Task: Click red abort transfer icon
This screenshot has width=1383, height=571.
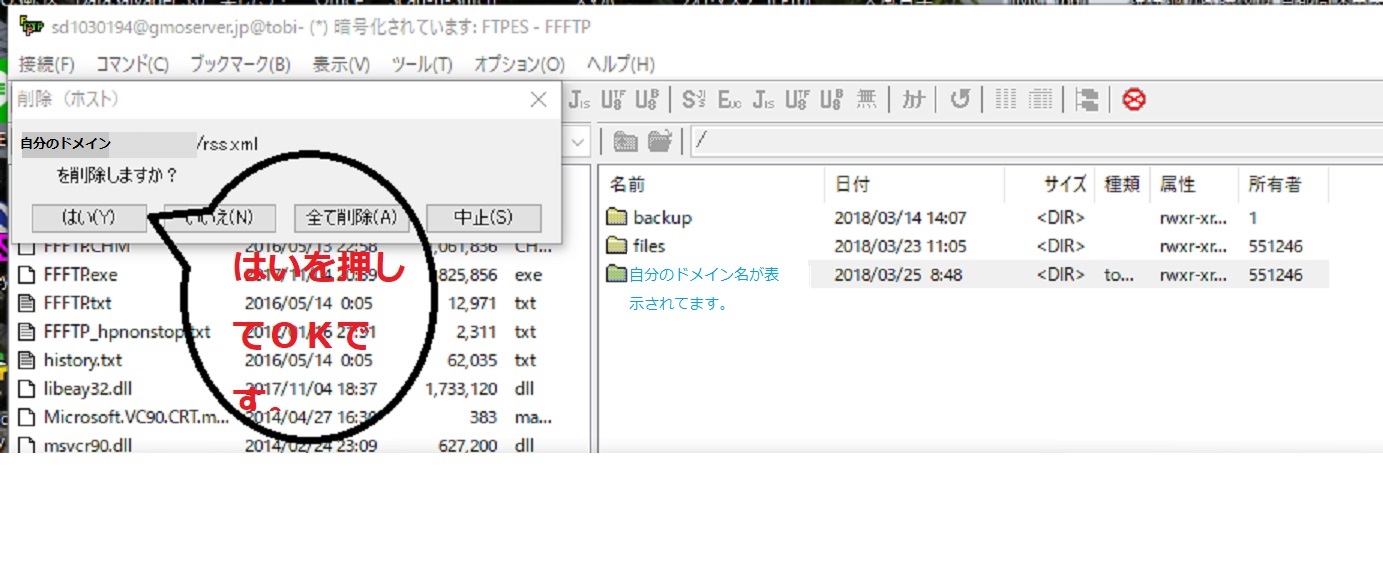Action: pos(1134,100)
